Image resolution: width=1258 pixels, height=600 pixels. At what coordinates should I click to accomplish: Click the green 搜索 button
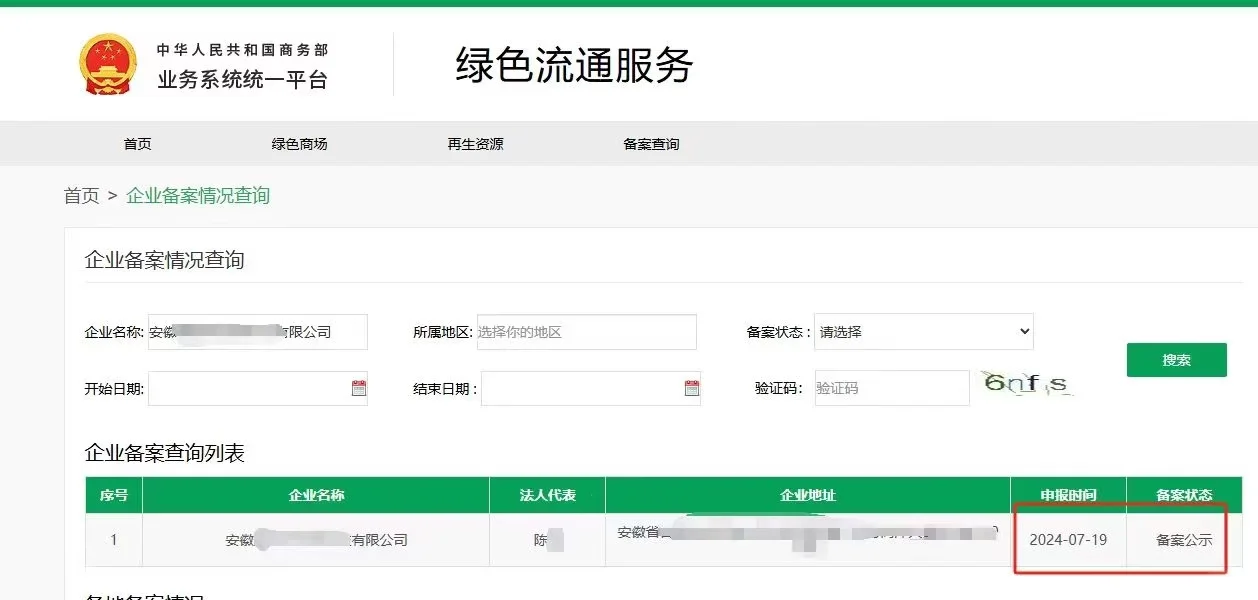pyautogui.click(x=1176, y=359)
